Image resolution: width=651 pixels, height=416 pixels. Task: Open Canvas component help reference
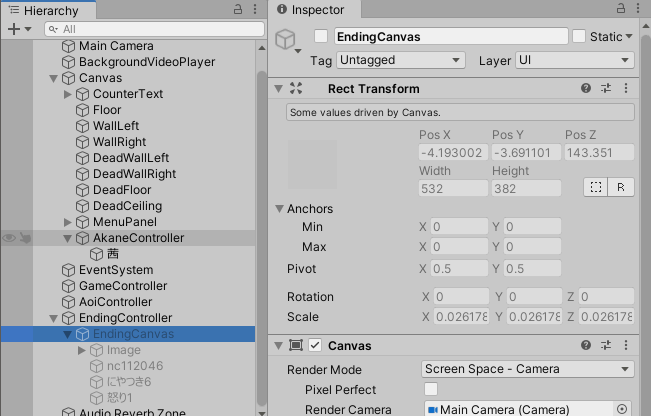[586, 345]
